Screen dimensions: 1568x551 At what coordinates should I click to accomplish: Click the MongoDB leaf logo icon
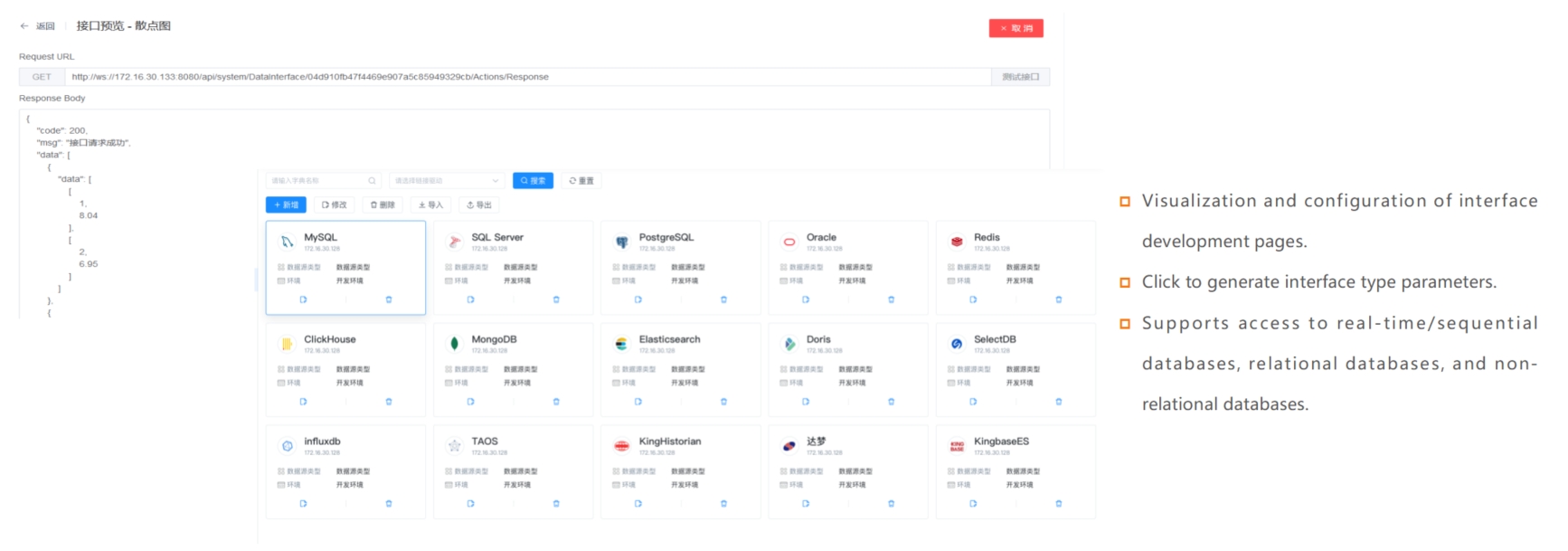454,344
